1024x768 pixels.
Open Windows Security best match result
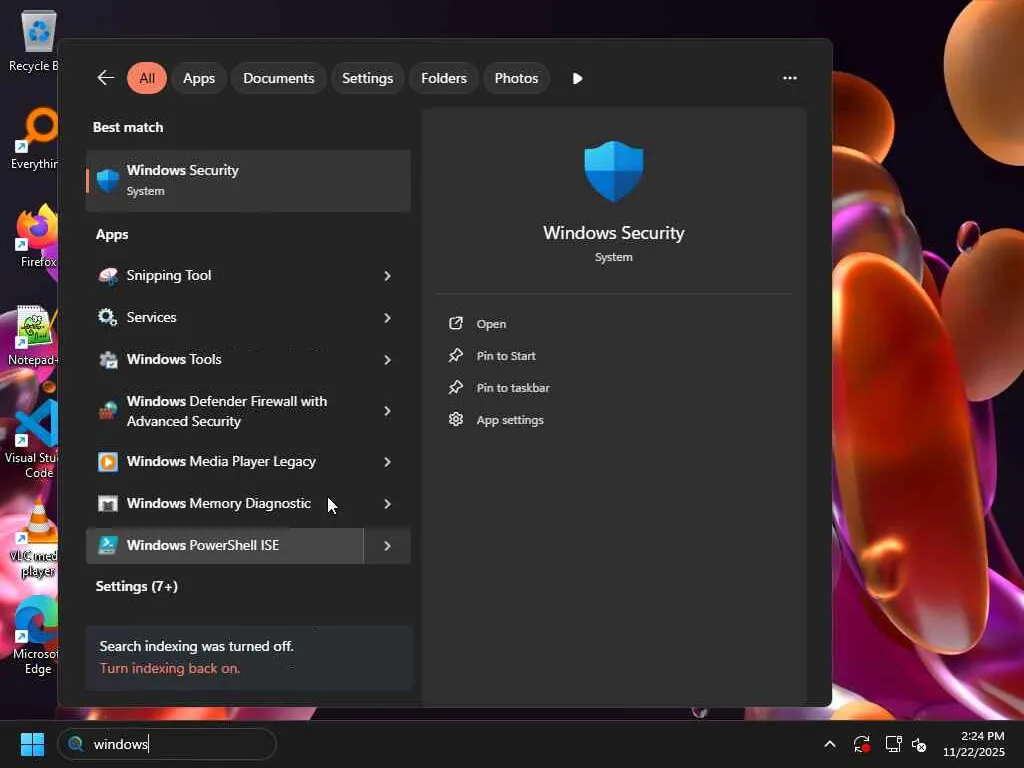(248, 180)
